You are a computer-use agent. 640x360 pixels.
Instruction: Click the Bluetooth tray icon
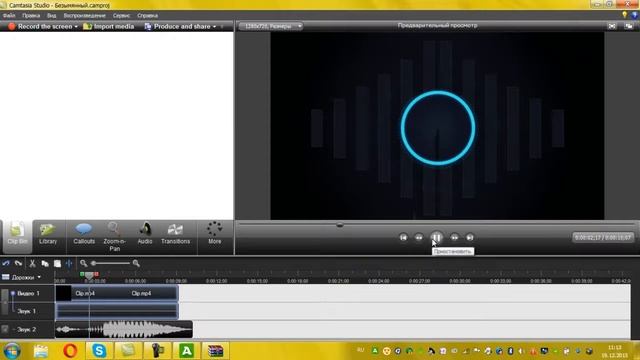[x=510, y=351]
